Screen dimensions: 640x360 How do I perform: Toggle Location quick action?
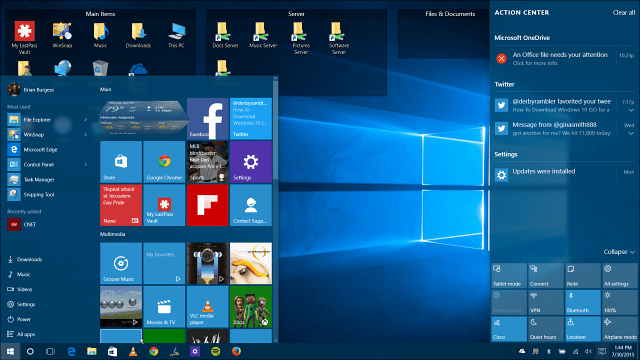coord(583,329)
